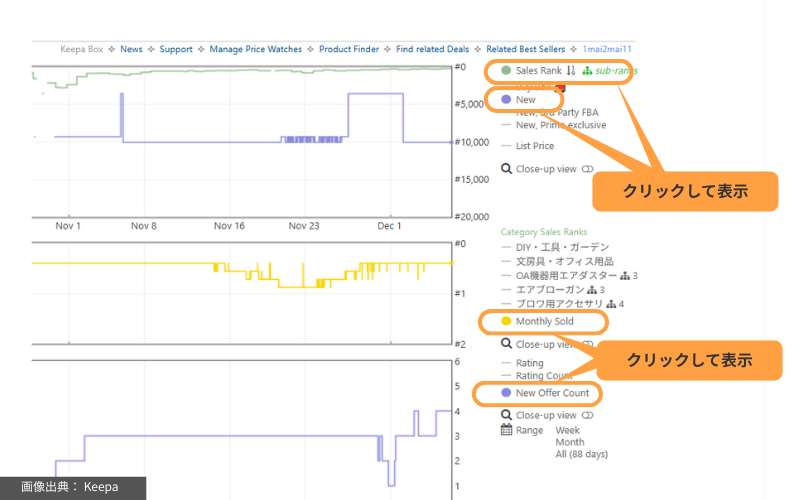This screenshot has width=800, height=500.
Task: Click the Sales Rank sort order icon
Action: (x=570, y=71)
